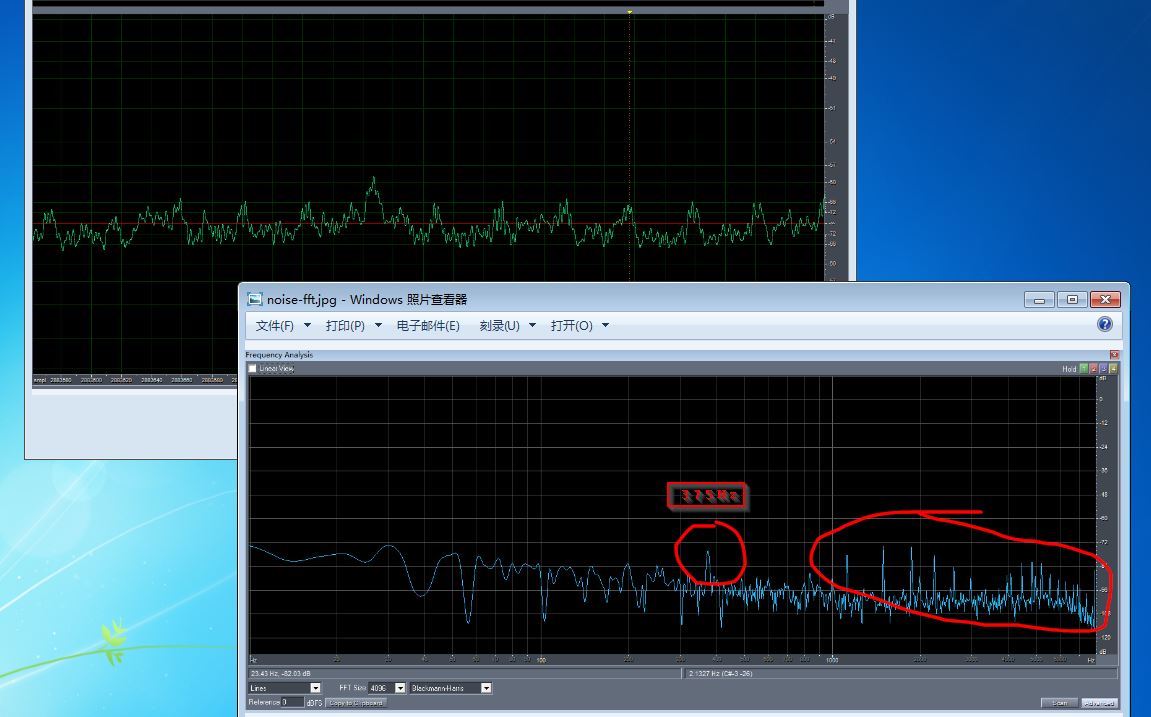Expand the arrow next to 刻录(U)
Image resolution: width=1151 pixels, height=717 pixels.
coord(532,325)
